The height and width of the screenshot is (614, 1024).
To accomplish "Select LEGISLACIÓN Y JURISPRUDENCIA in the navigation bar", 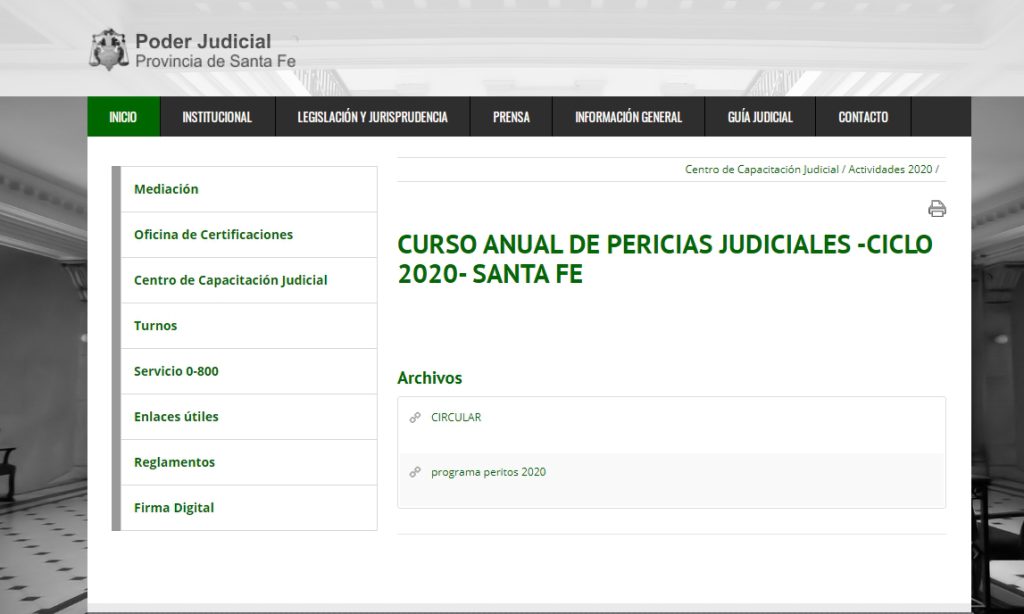I will 372,117.
